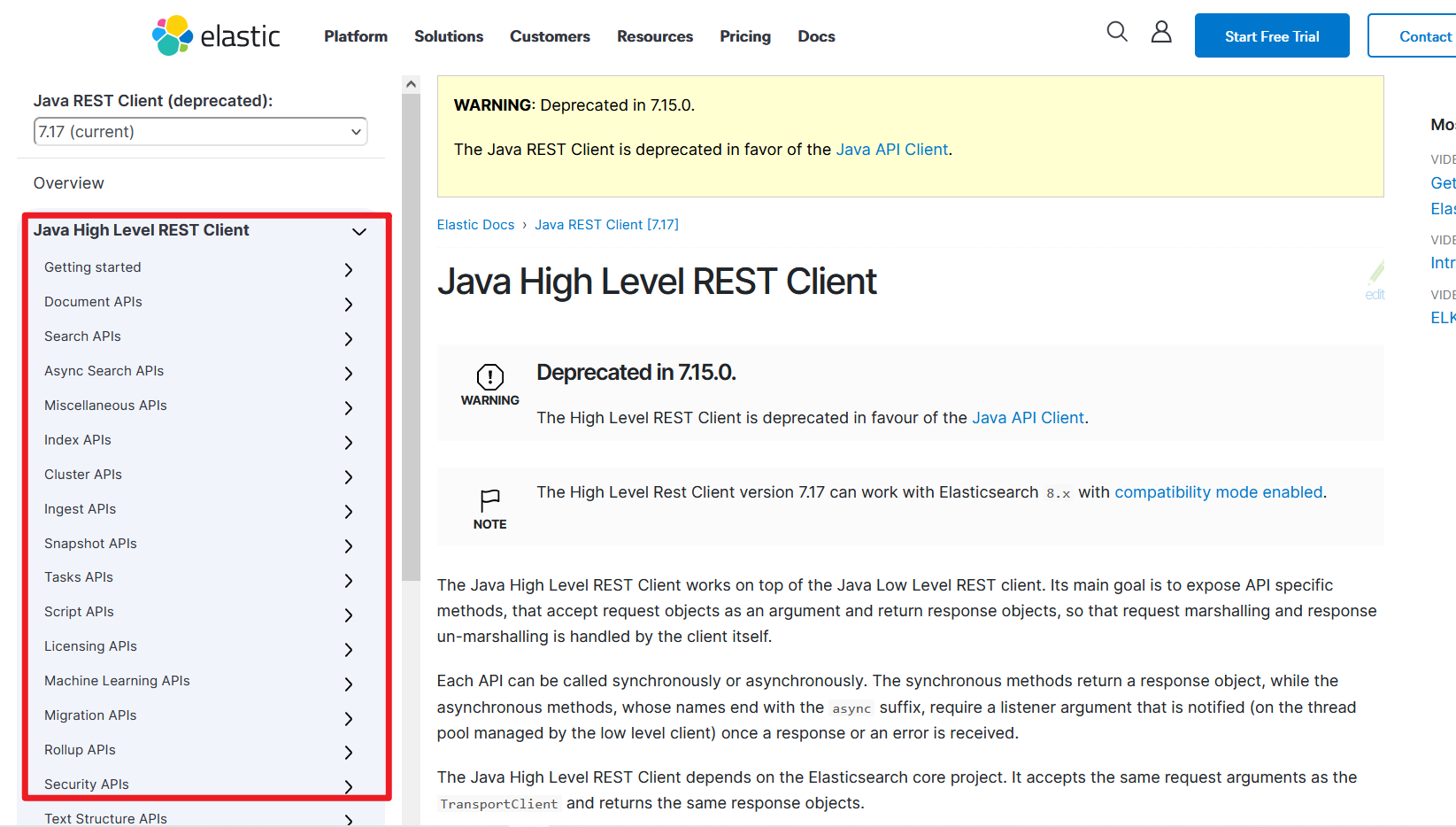1456x827 pixels.
Task: Open the Docs menu
Action: (816, 36)
